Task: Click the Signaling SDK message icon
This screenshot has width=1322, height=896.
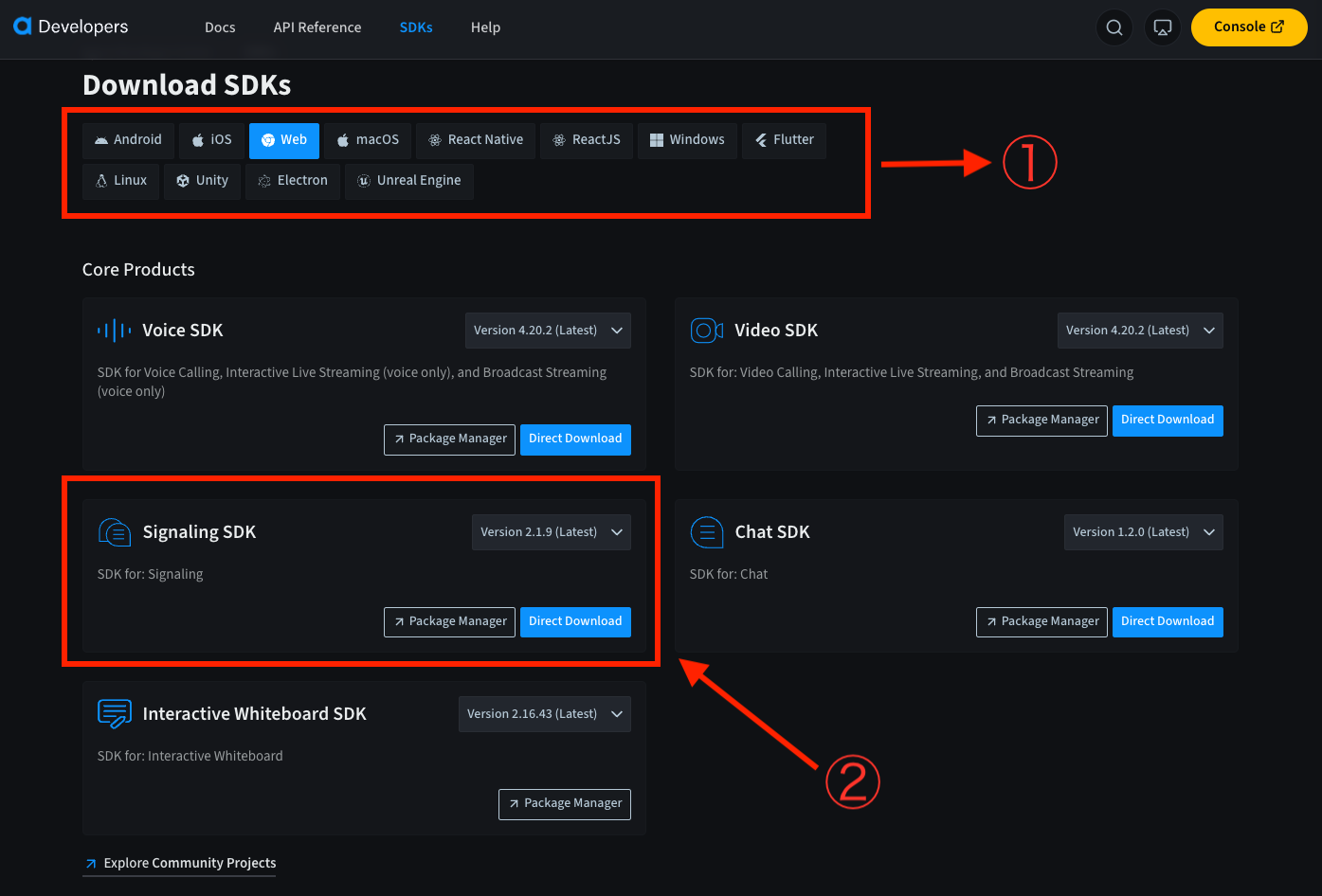Action: pos(115,532)
